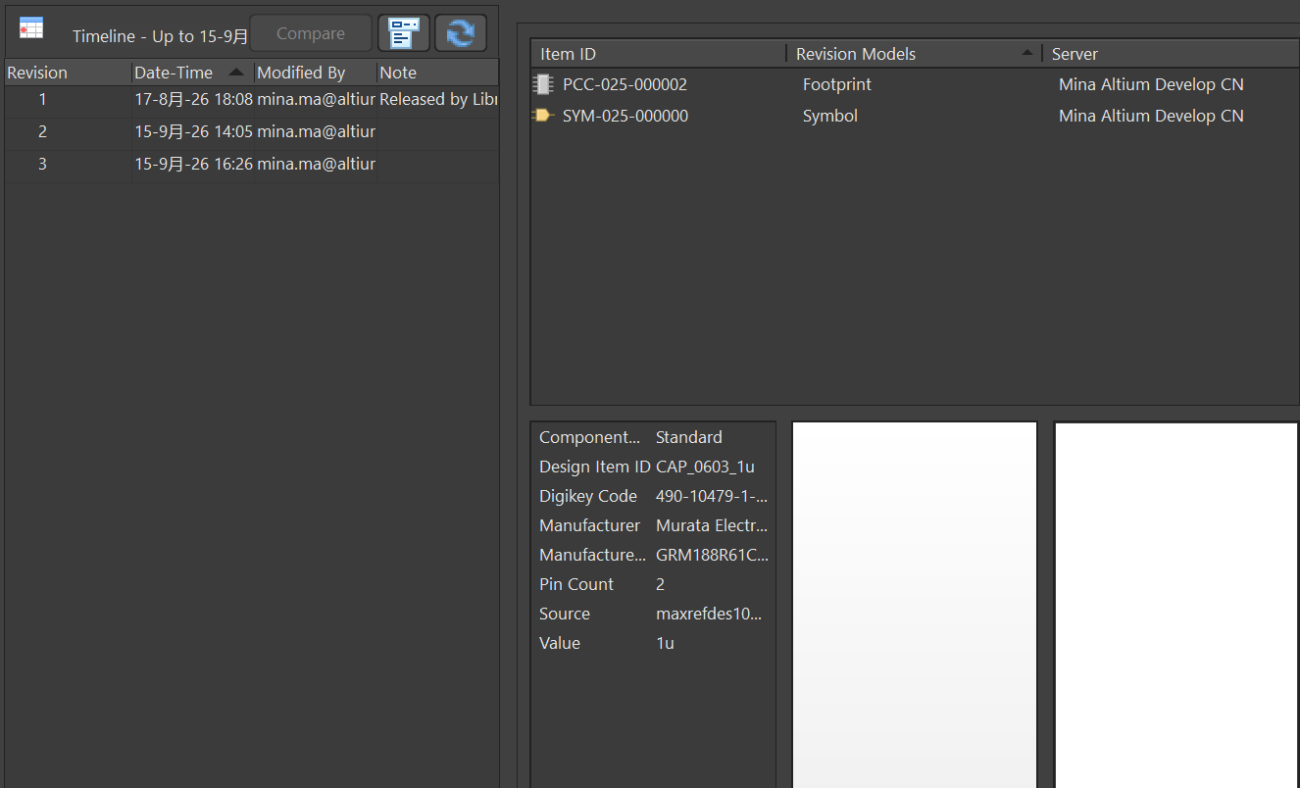Screen dimensions: 1300x788
Task: Click the second white model preview pane
Action: coord(1177,605)
